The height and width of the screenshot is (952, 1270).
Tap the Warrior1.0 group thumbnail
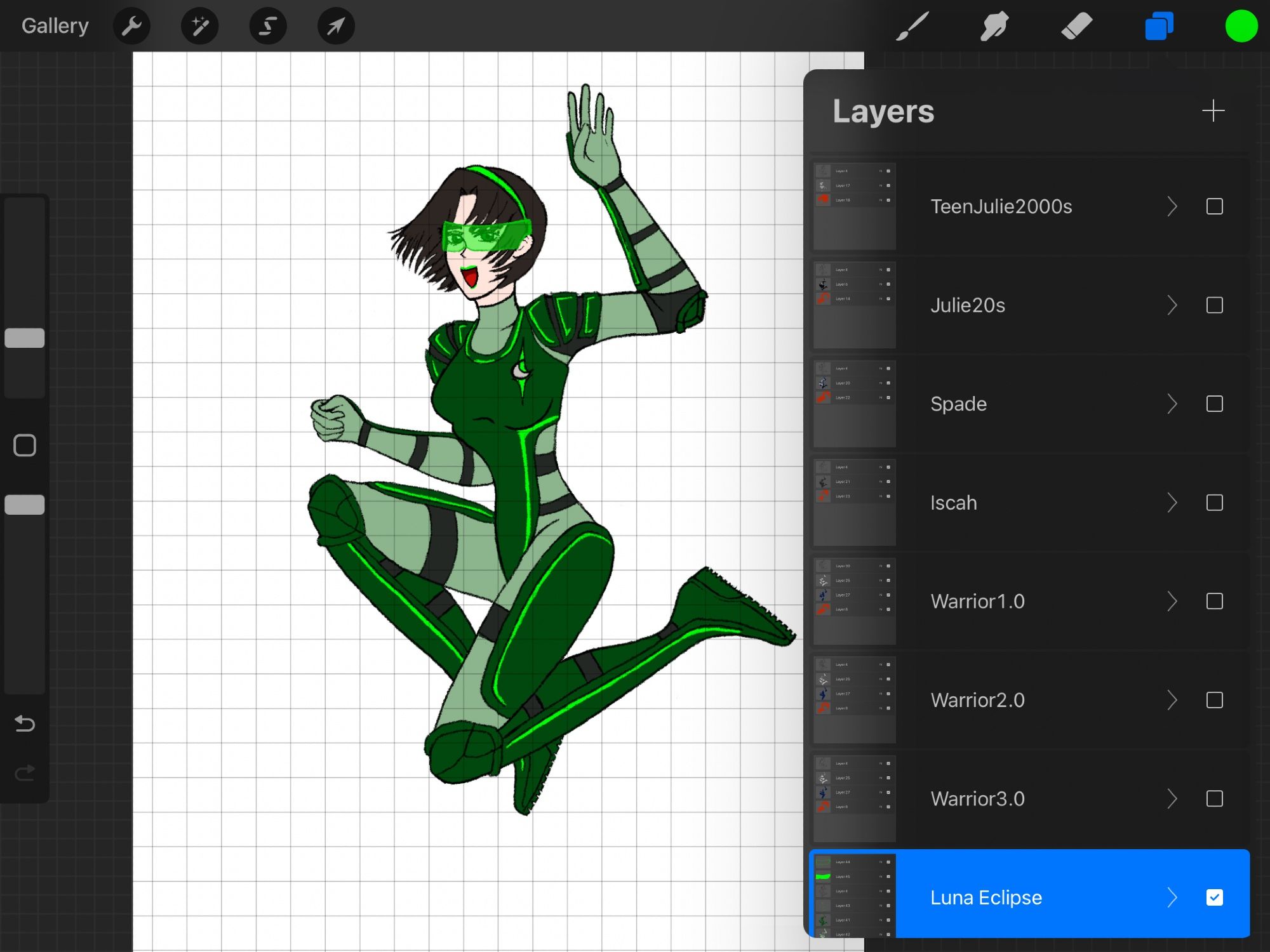854,601
